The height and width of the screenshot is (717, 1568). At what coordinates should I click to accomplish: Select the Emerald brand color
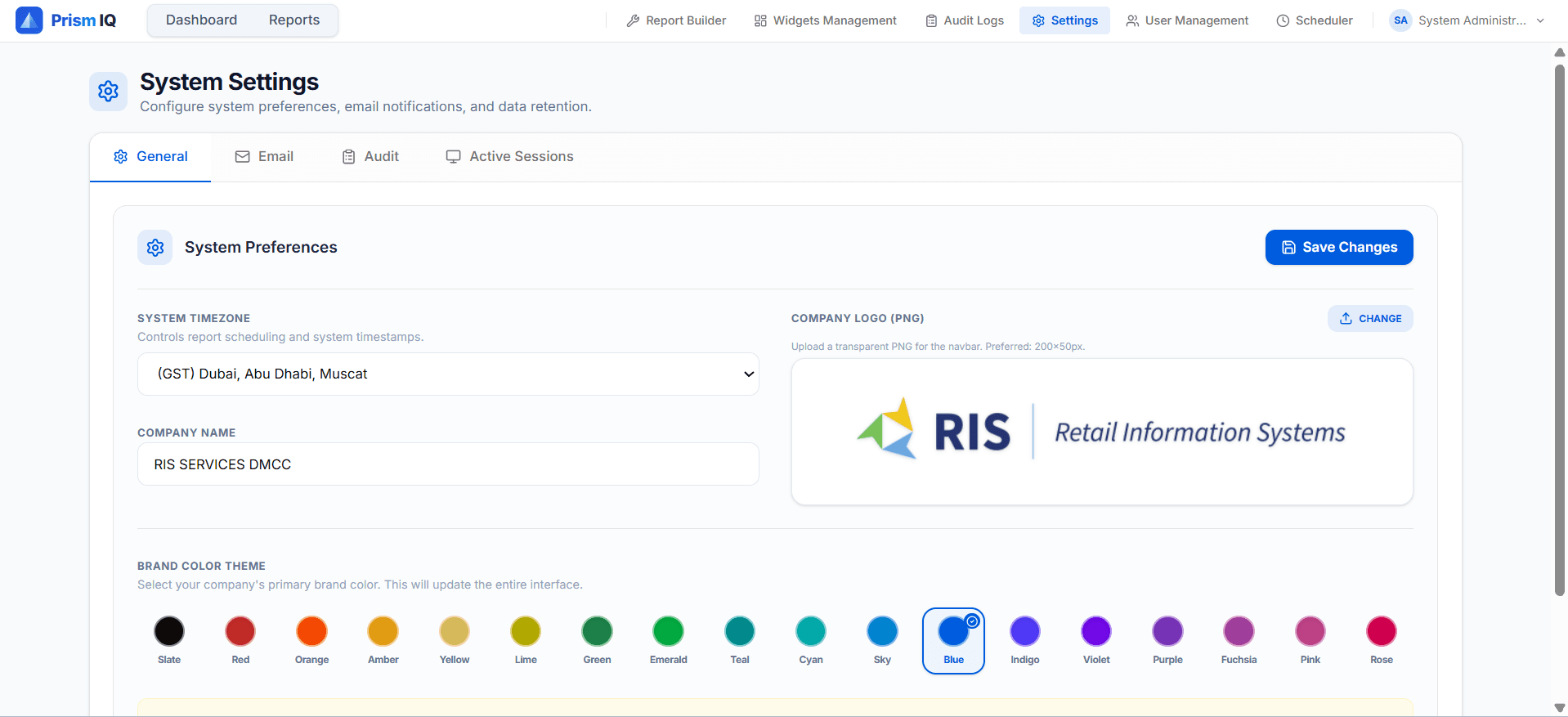(x=668, y=632)
